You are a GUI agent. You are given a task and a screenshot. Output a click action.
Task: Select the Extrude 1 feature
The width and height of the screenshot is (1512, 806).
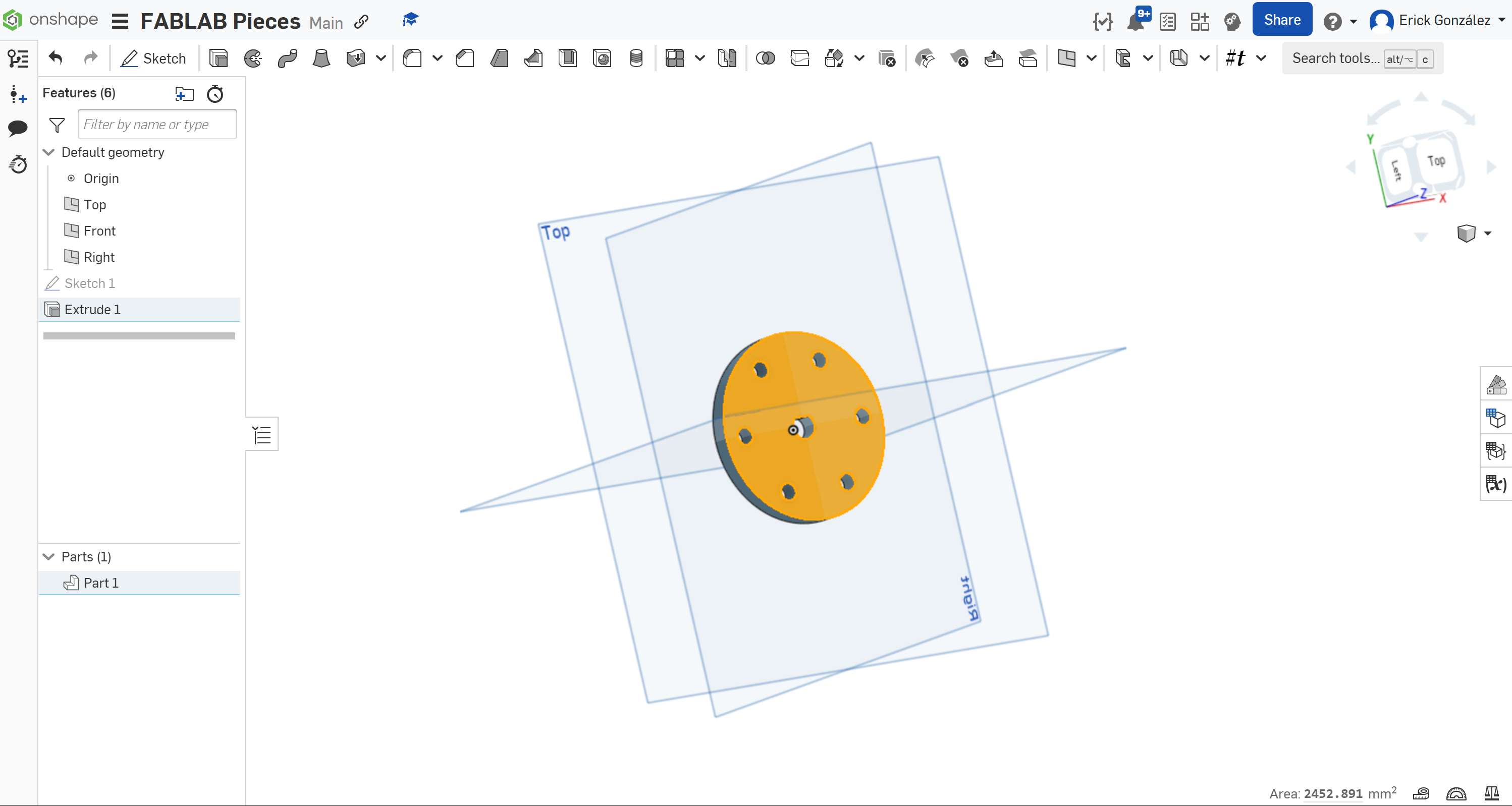pos(93,310)
